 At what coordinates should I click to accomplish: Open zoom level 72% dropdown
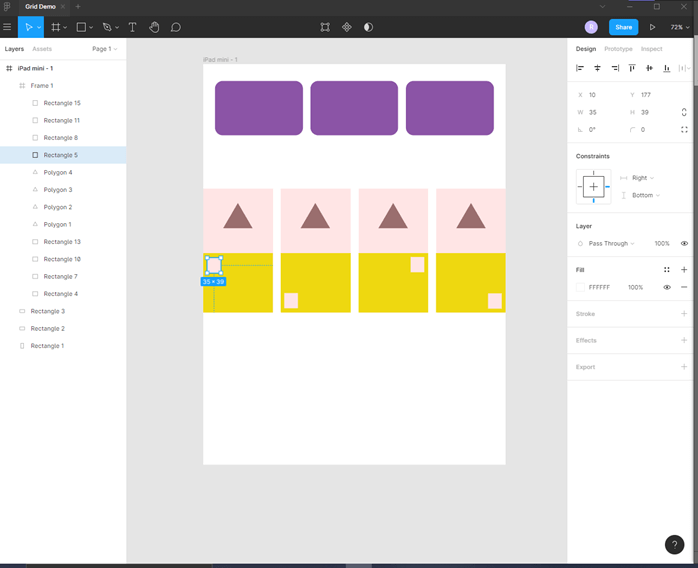tap(680, 27)
